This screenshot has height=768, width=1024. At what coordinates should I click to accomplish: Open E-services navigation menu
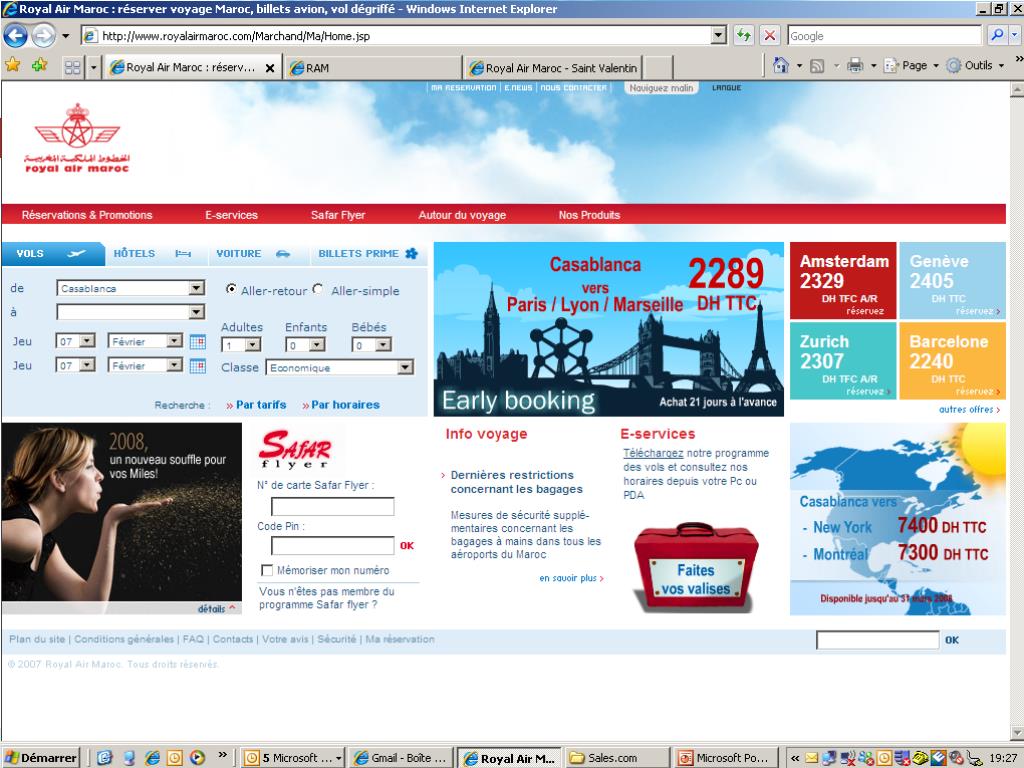231,215
